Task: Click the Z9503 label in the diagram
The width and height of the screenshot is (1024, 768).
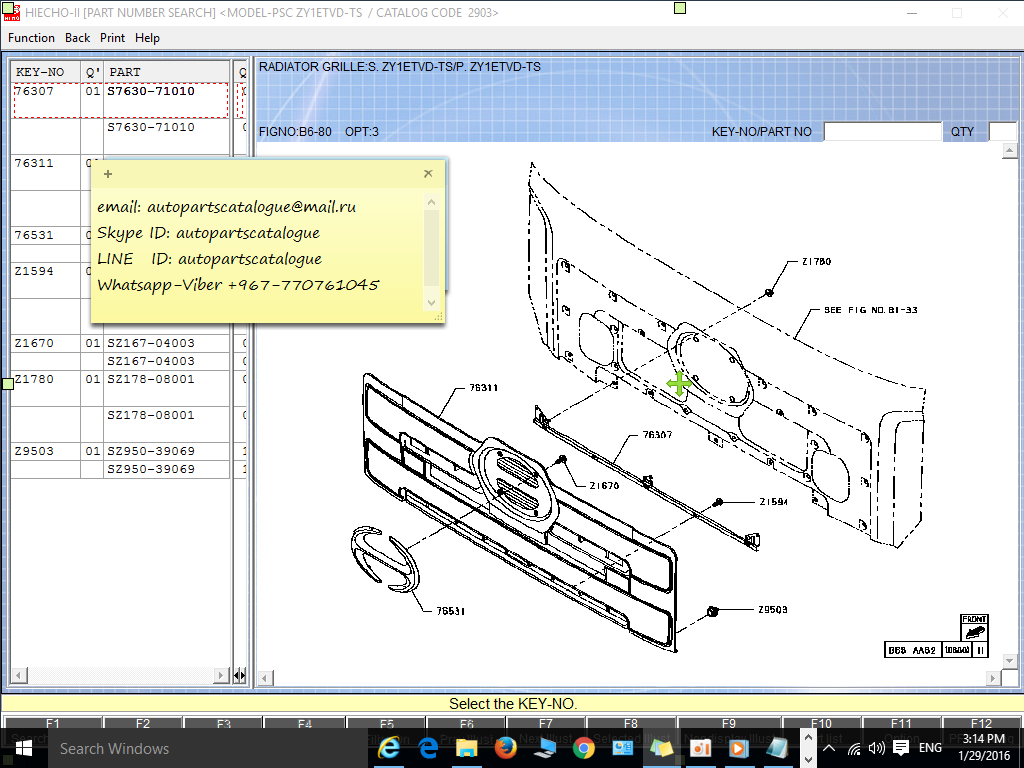Action: pos(773,609)
